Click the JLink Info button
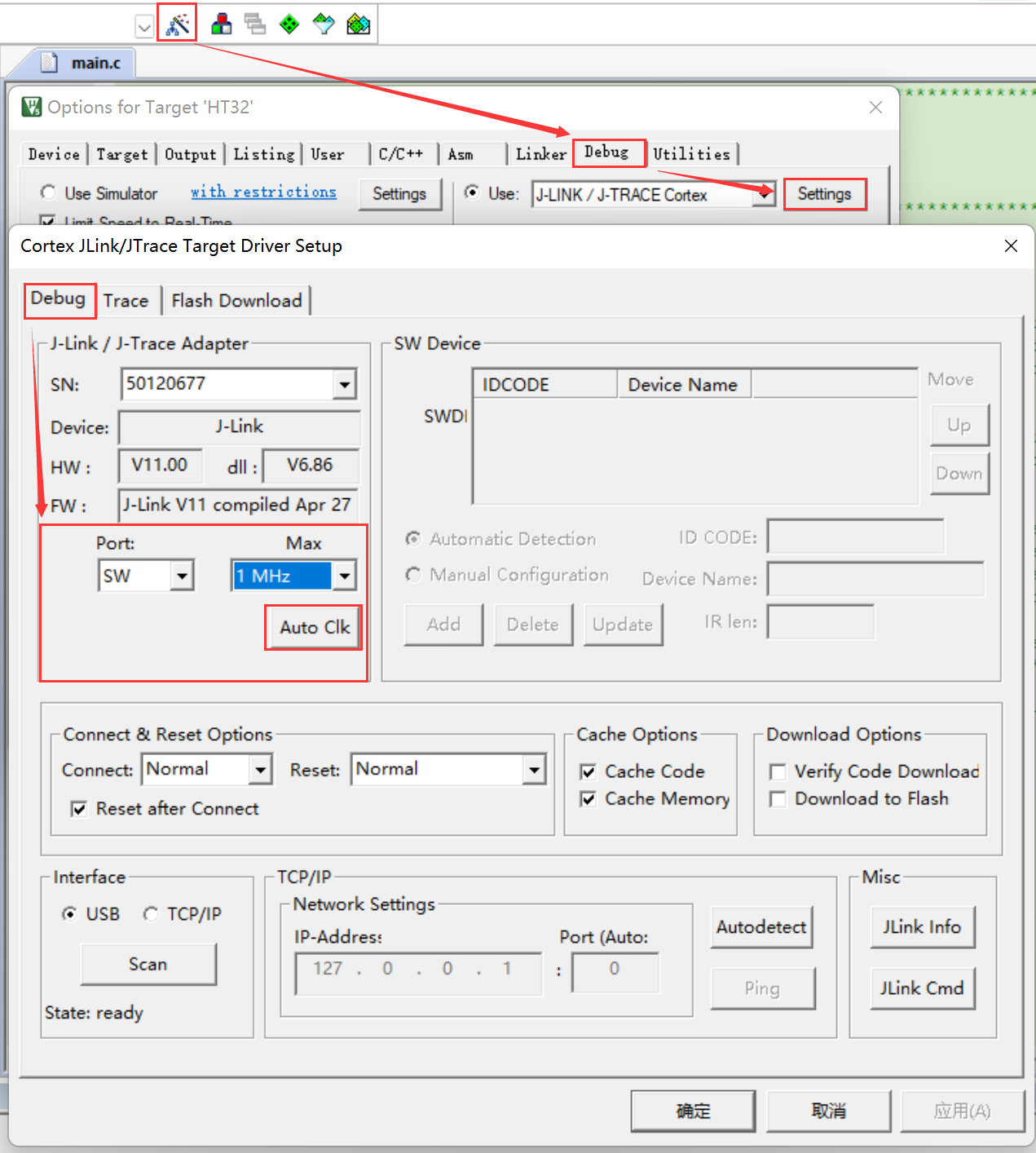Viewport: 1036px width, 1153px height. (x=922, y=927)
